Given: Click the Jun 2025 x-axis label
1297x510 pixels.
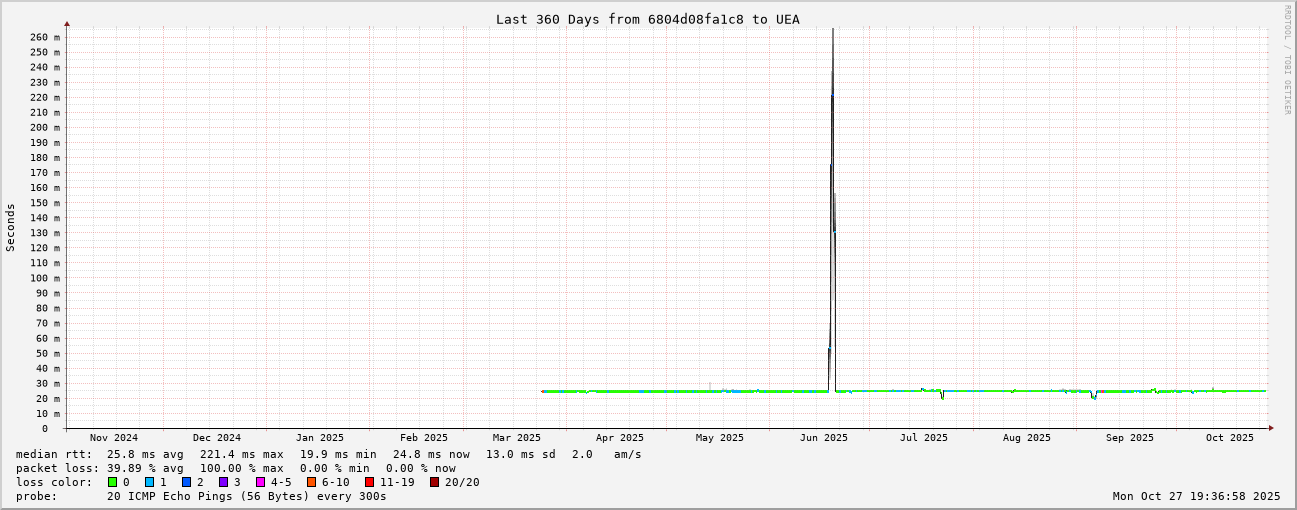Looking at the screenshot, I should [823, 438].
